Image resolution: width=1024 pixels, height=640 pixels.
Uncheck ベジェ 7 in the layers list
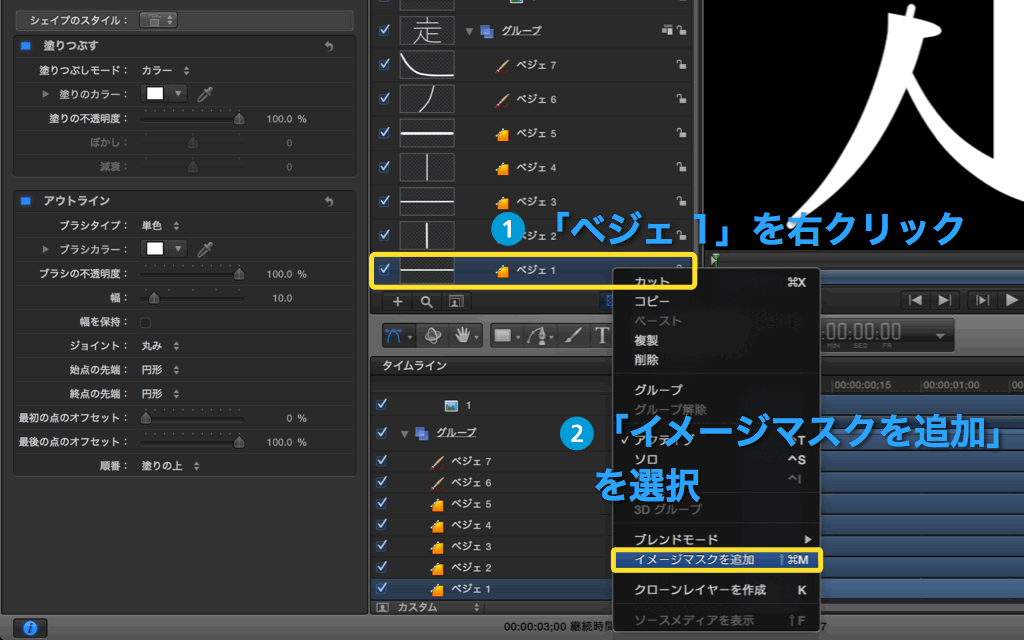pyautogui.click(x=384, y=64)
